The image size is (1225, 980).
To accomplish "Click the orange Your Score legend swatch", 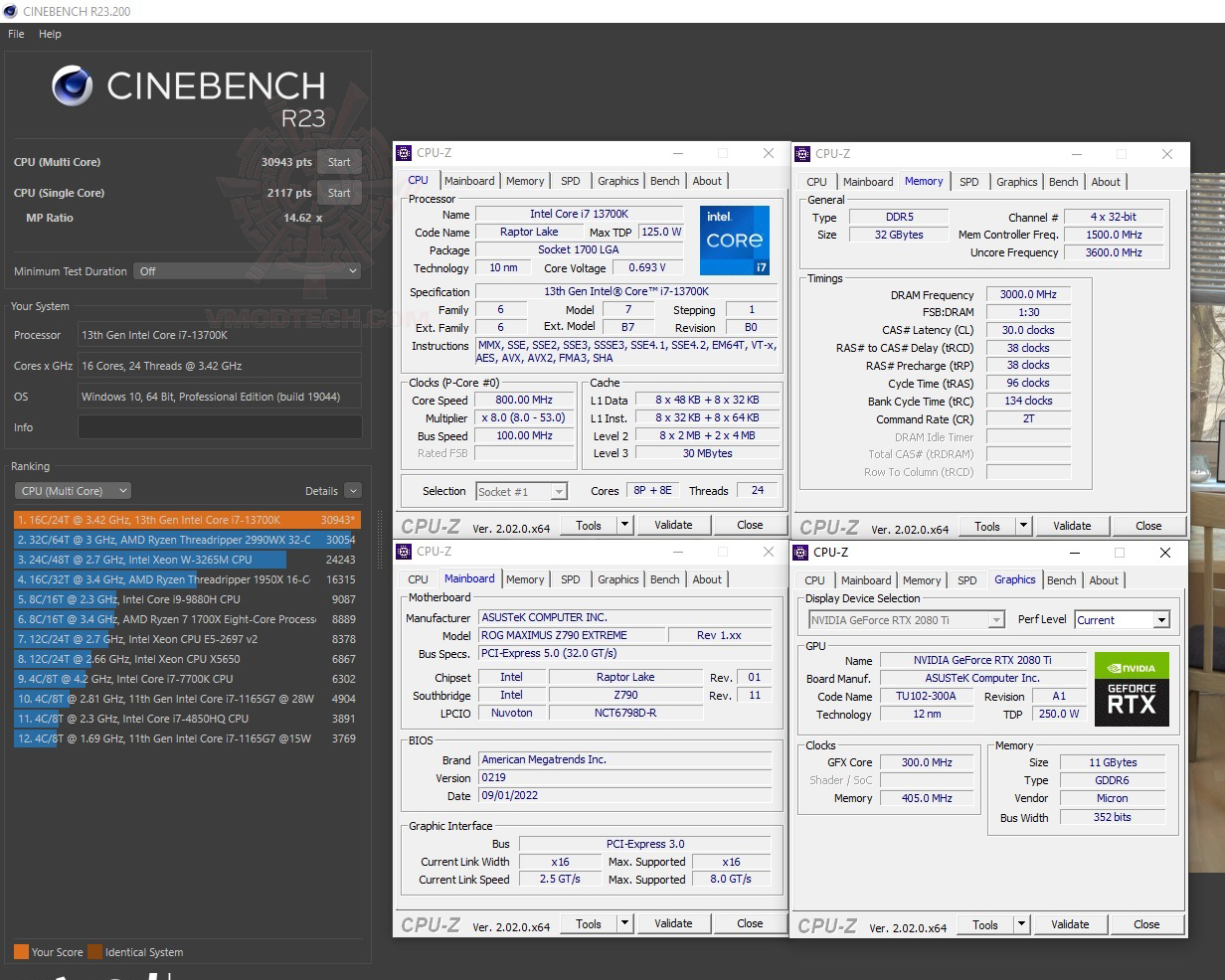I will click(x=21, y=952).
